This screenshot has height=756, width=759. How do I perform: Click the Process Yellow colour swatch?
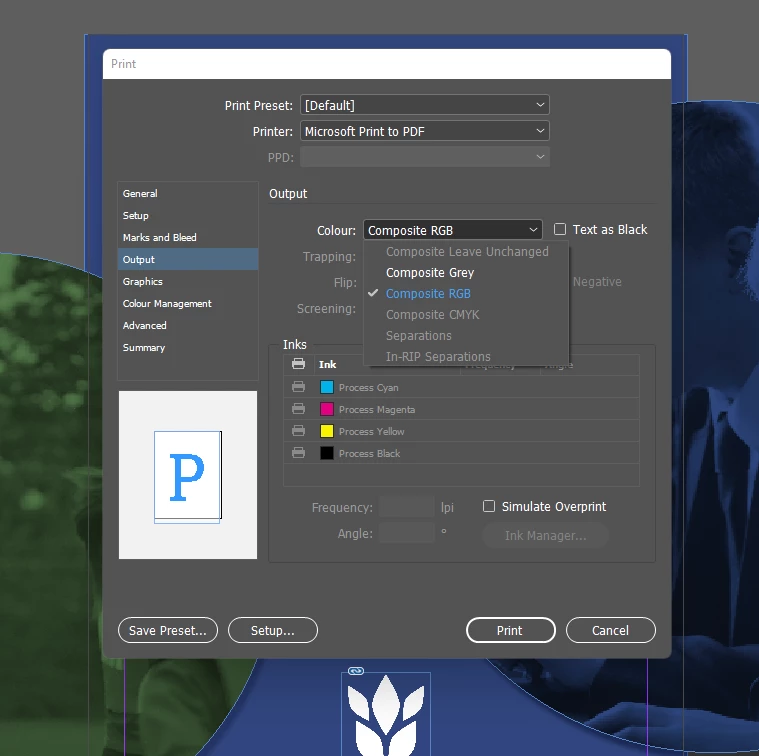coord(327,431)
